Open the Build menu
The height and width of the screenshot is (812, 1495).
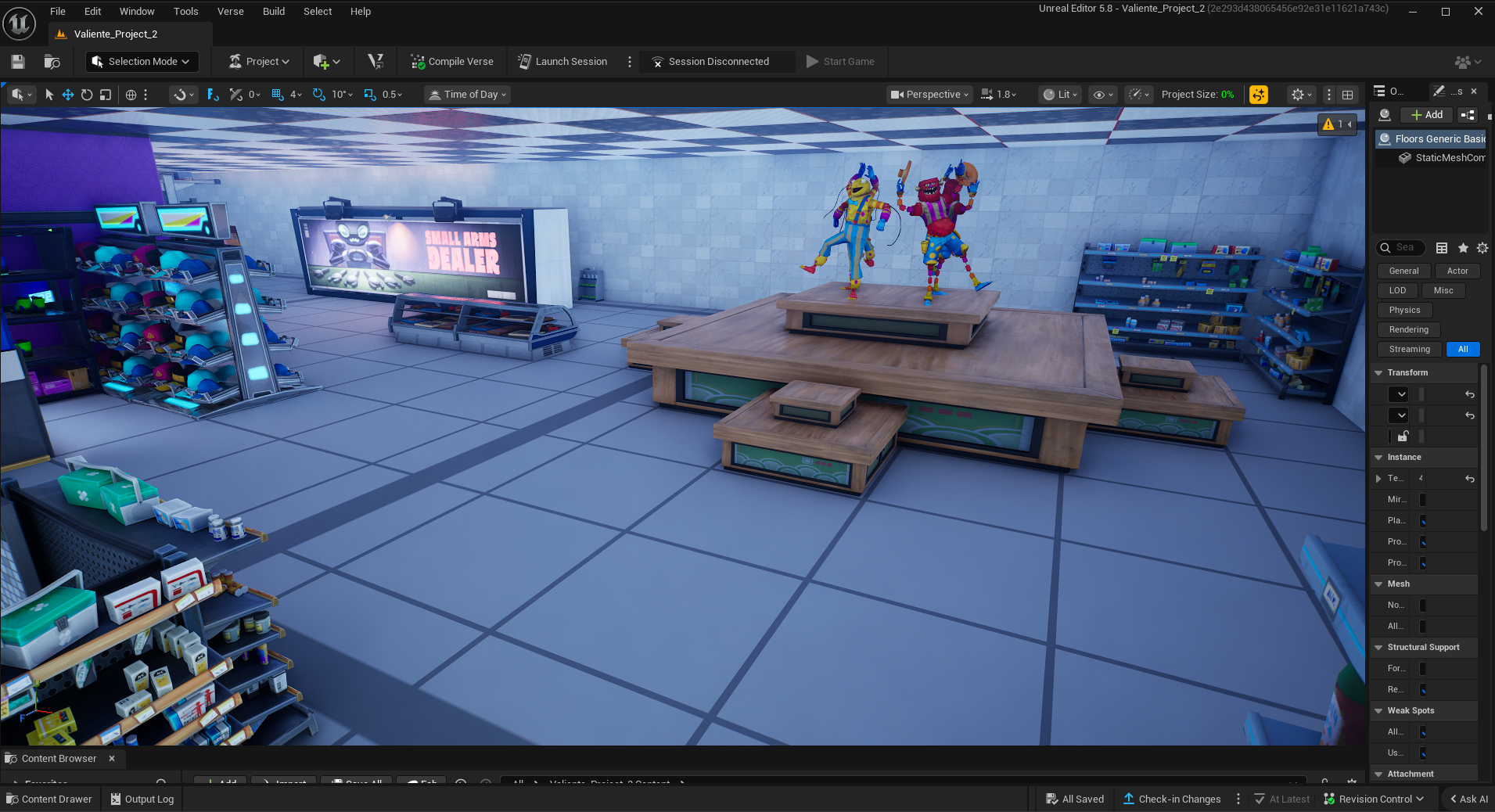(x=274, y=12)
